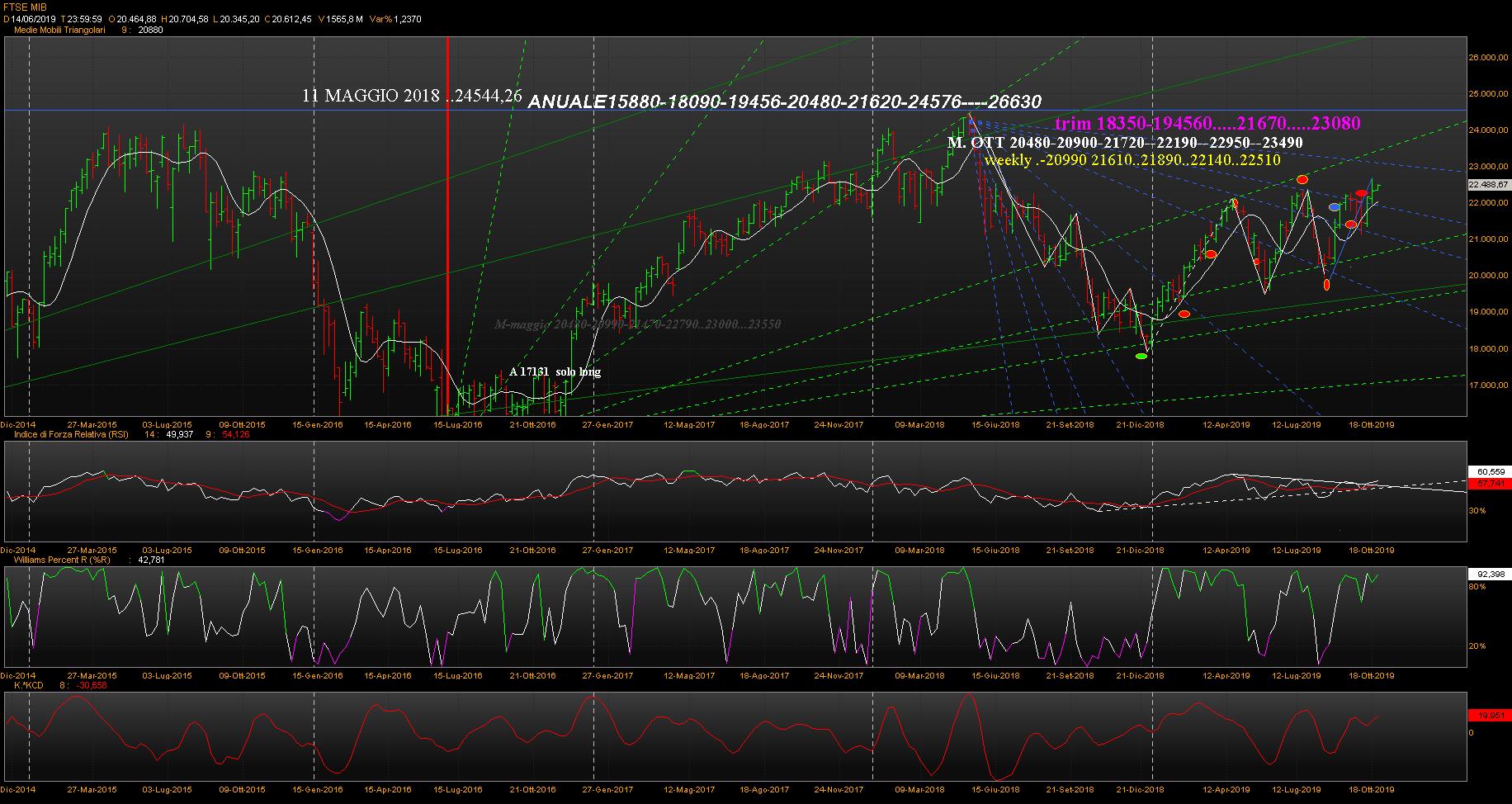
Task: Select the yellow 'weekly' levels annotation
Action: tap(1132, 160)
